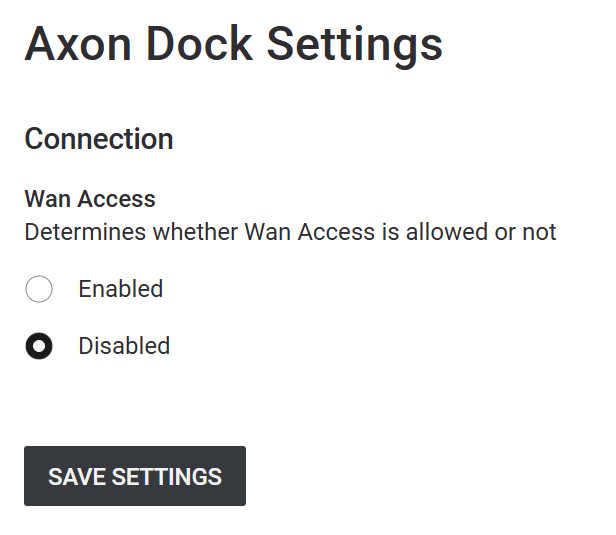The width and height of the screenshot is (616, 535).
Task: Click the "Disabled" option label text
Action: (124, 346)
